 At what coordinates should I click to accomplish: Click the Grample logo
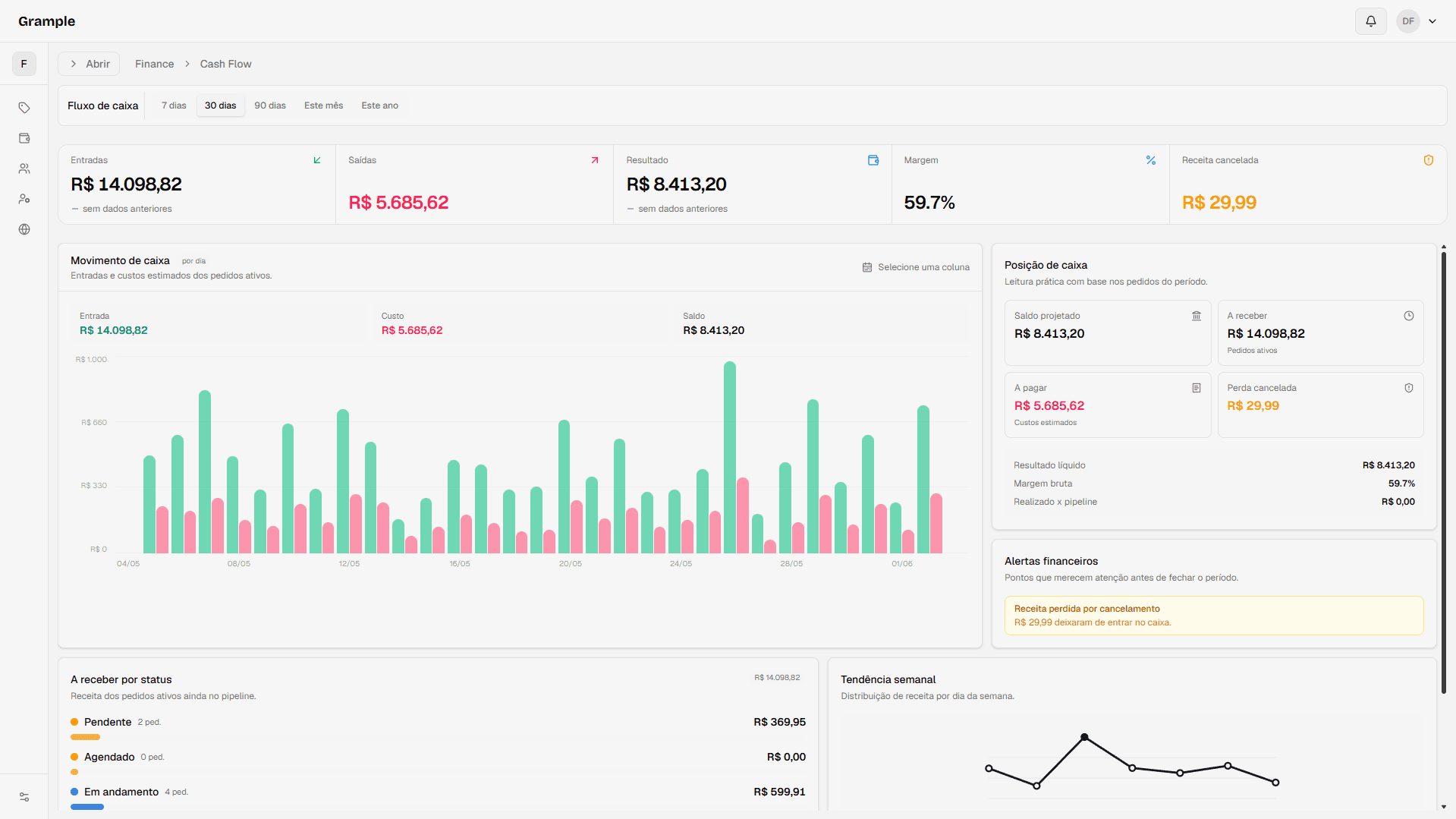[x=46, y=21]
